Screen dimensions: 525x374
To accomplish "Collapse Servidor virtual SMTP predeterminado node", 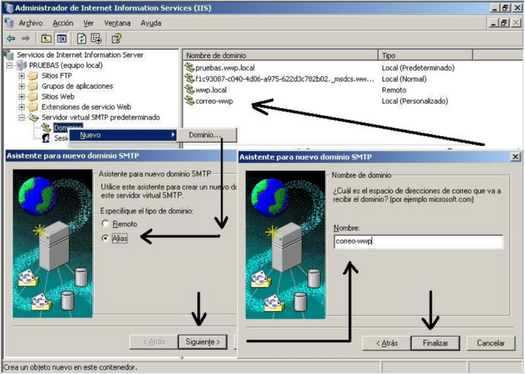I will (22, 118).
